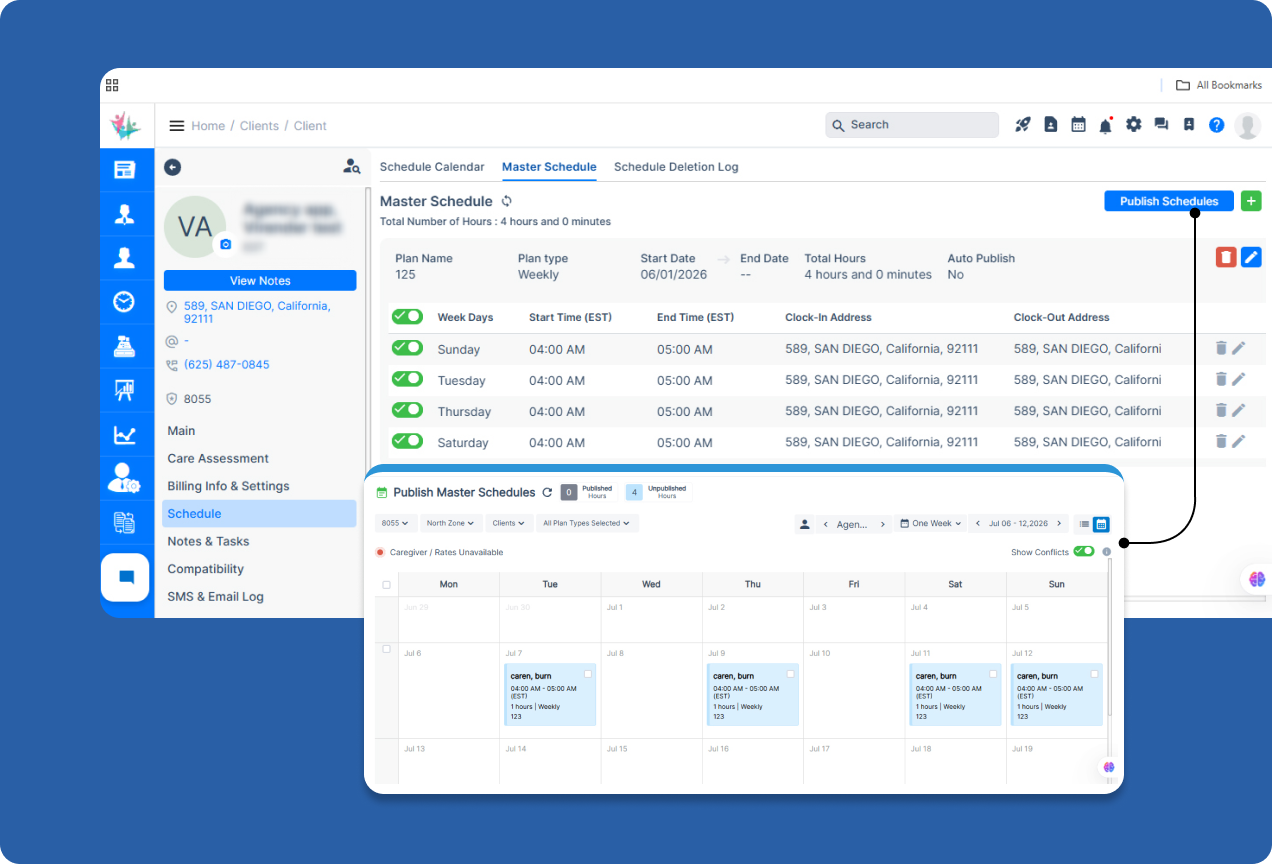Toggle the Thursday schedule switch
The image size is (1272, 864).
[407, 409]
